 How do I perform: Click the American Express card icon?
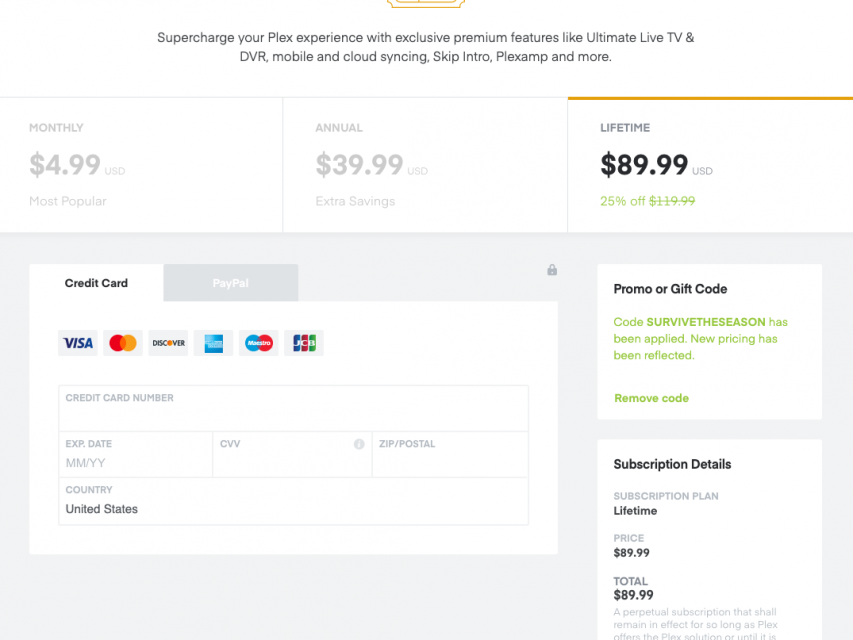pos(213,343)
